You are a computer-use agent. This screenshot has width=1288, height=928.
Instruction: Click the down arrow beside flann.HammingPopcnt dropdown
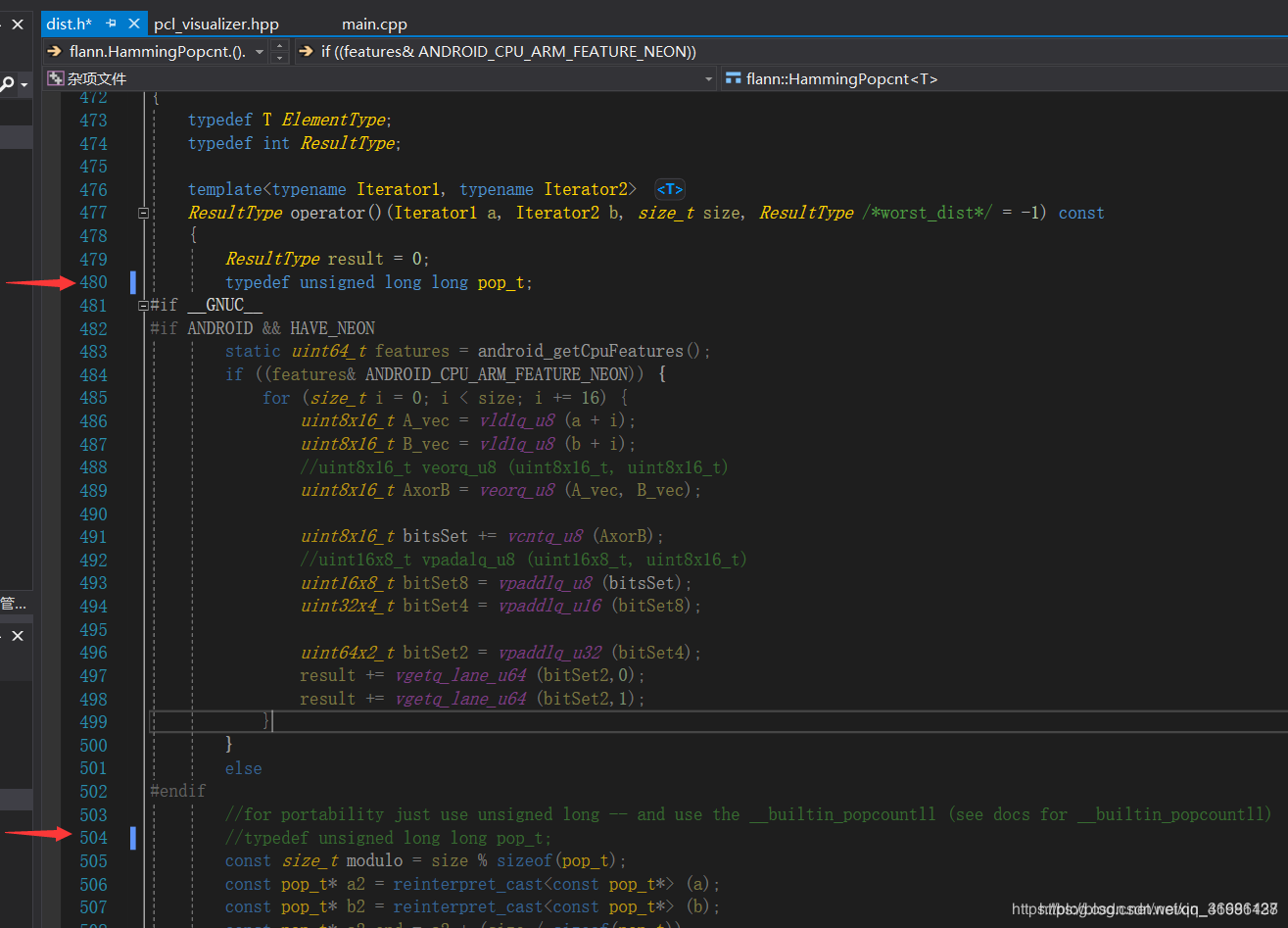pos(279,58)
